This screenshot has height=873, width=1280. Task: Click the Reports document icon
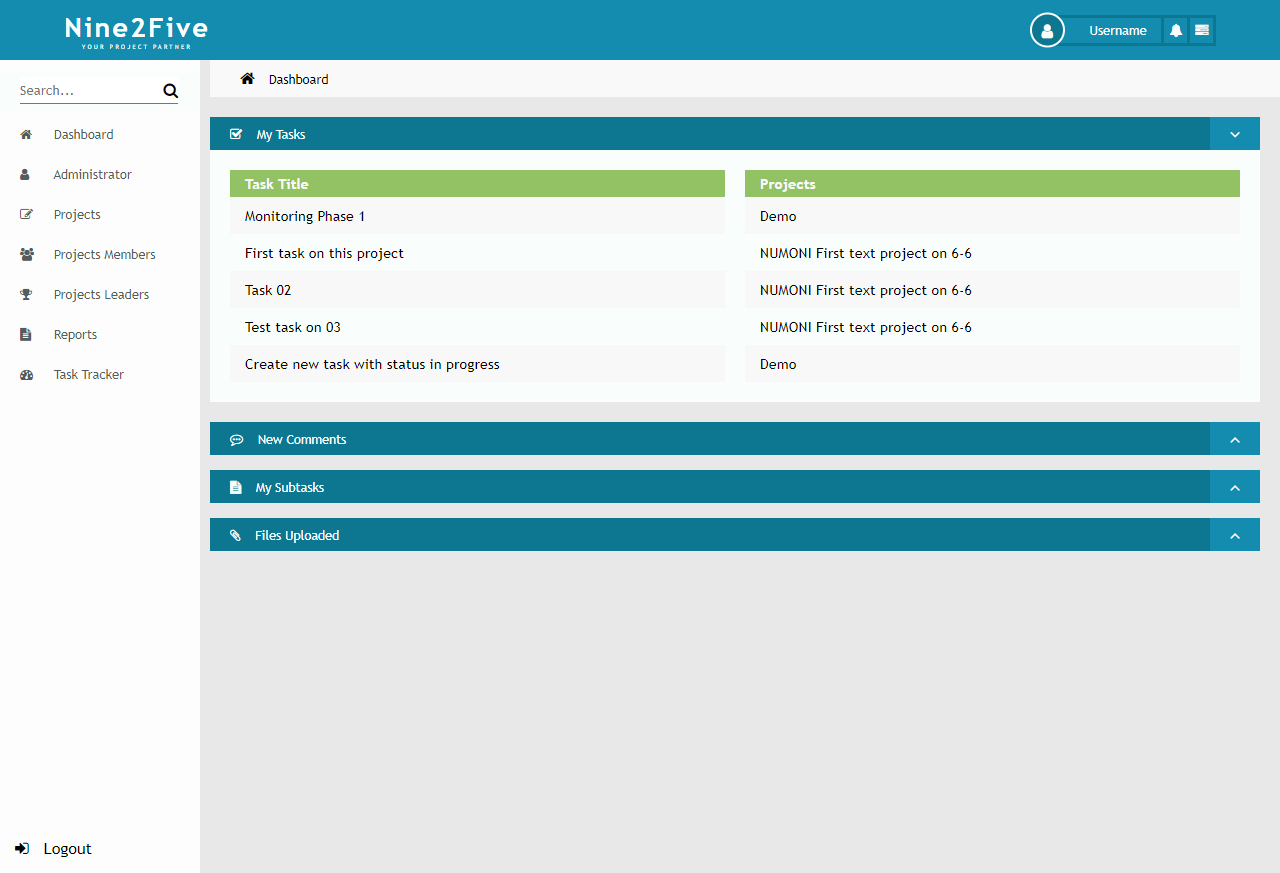pos(26,334)
